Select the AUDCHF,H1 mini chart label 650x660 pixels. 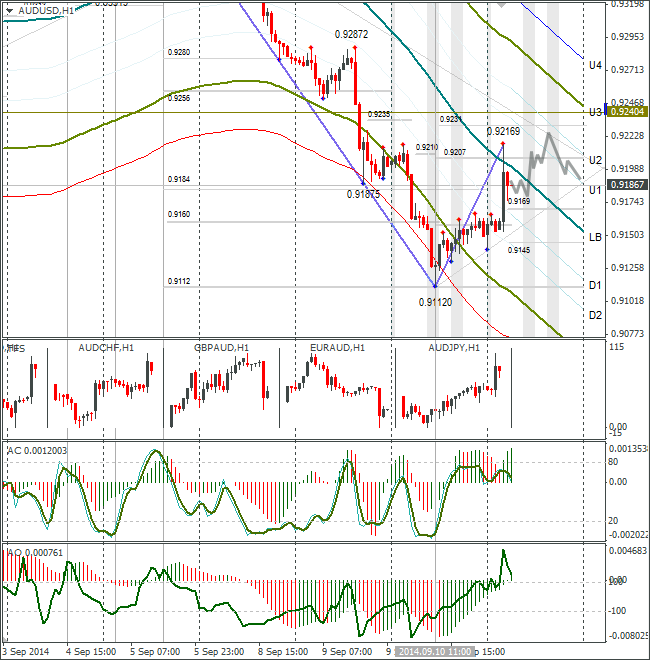(106, 348)
